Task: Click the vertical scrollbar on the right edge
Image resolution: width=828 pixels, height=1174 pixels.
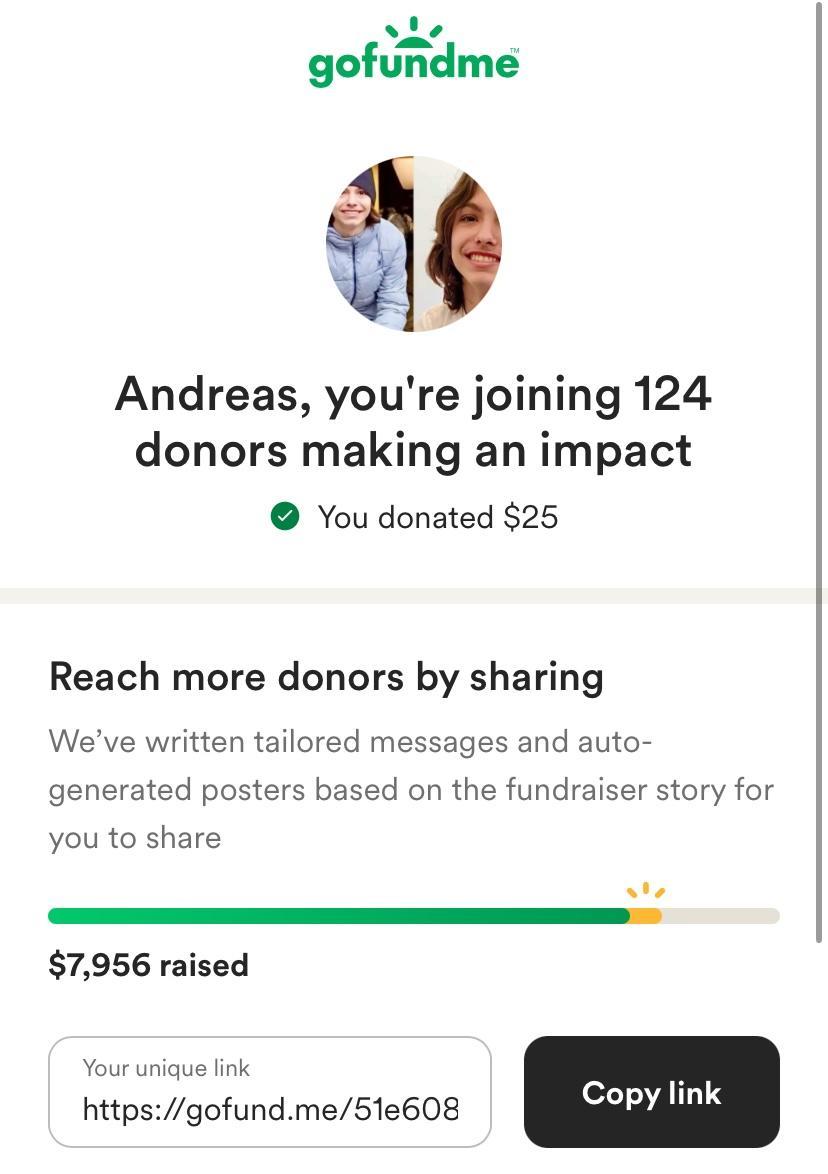Action: pyautogui.click(x=820, y=470)
